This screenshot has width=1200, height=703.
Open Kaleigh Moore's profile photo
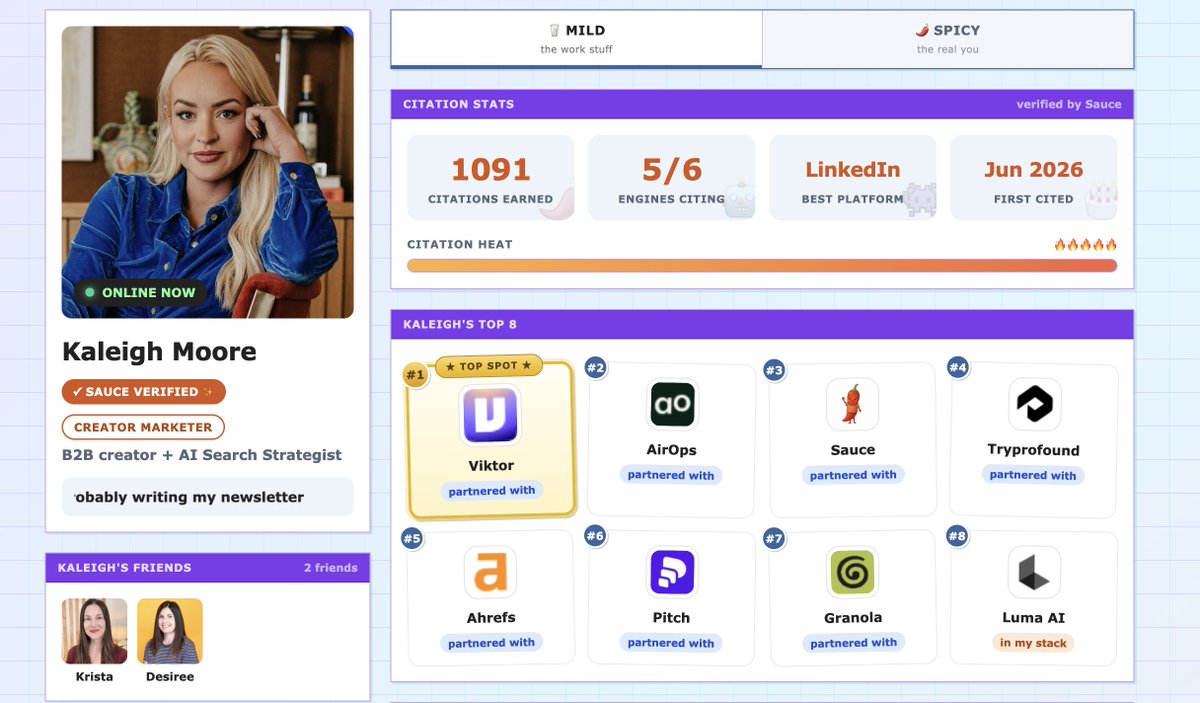[208, 172]
